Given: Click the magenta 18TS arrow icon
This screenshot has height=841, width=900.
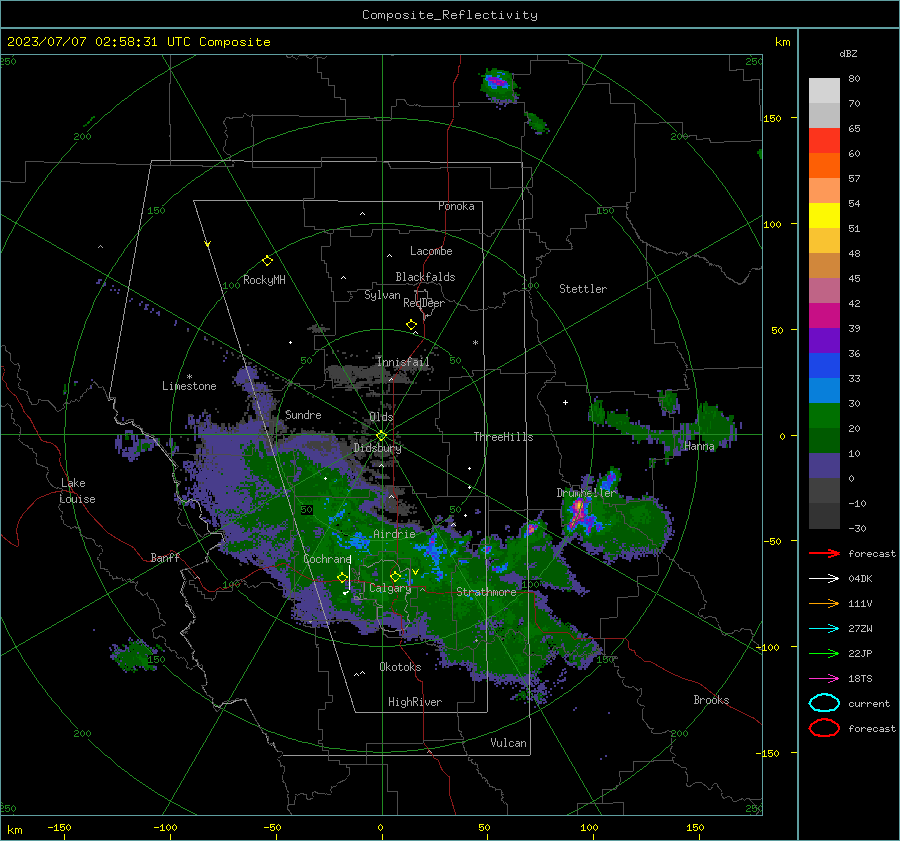Looking at the screenshot, I should (x=824, y=679).
